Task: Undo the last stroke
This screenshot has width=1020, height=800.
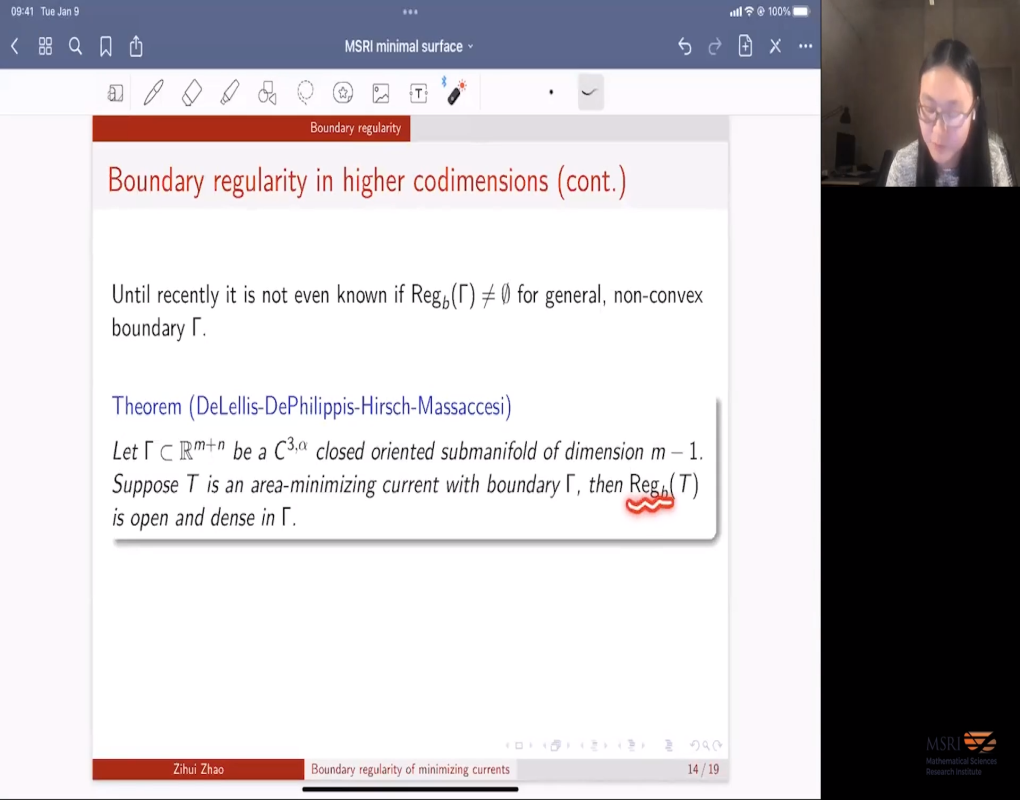Action: tap(684, 46)
